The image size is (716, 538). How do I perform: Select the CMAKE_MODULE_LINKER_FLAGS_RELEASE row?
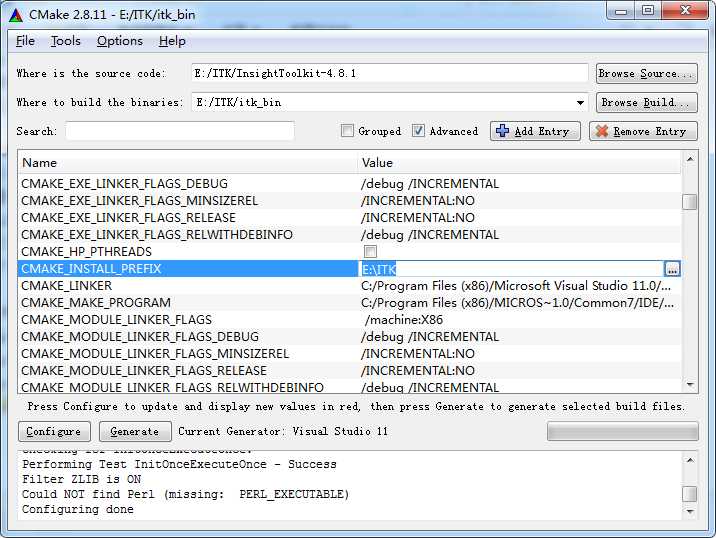[x=349, y=370]
